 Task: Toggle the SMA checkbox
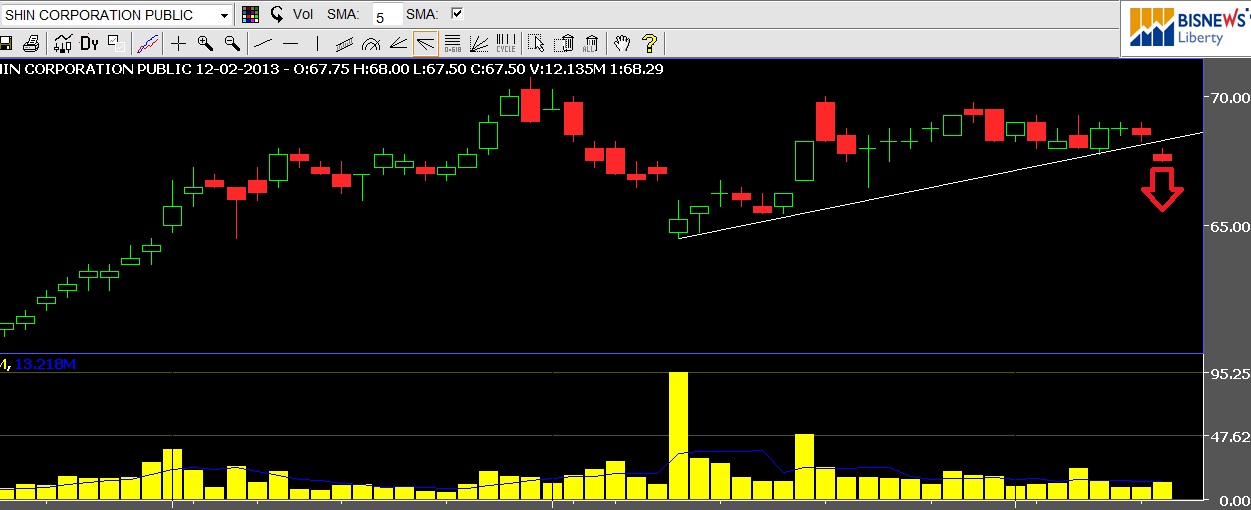tap(457, 14)
